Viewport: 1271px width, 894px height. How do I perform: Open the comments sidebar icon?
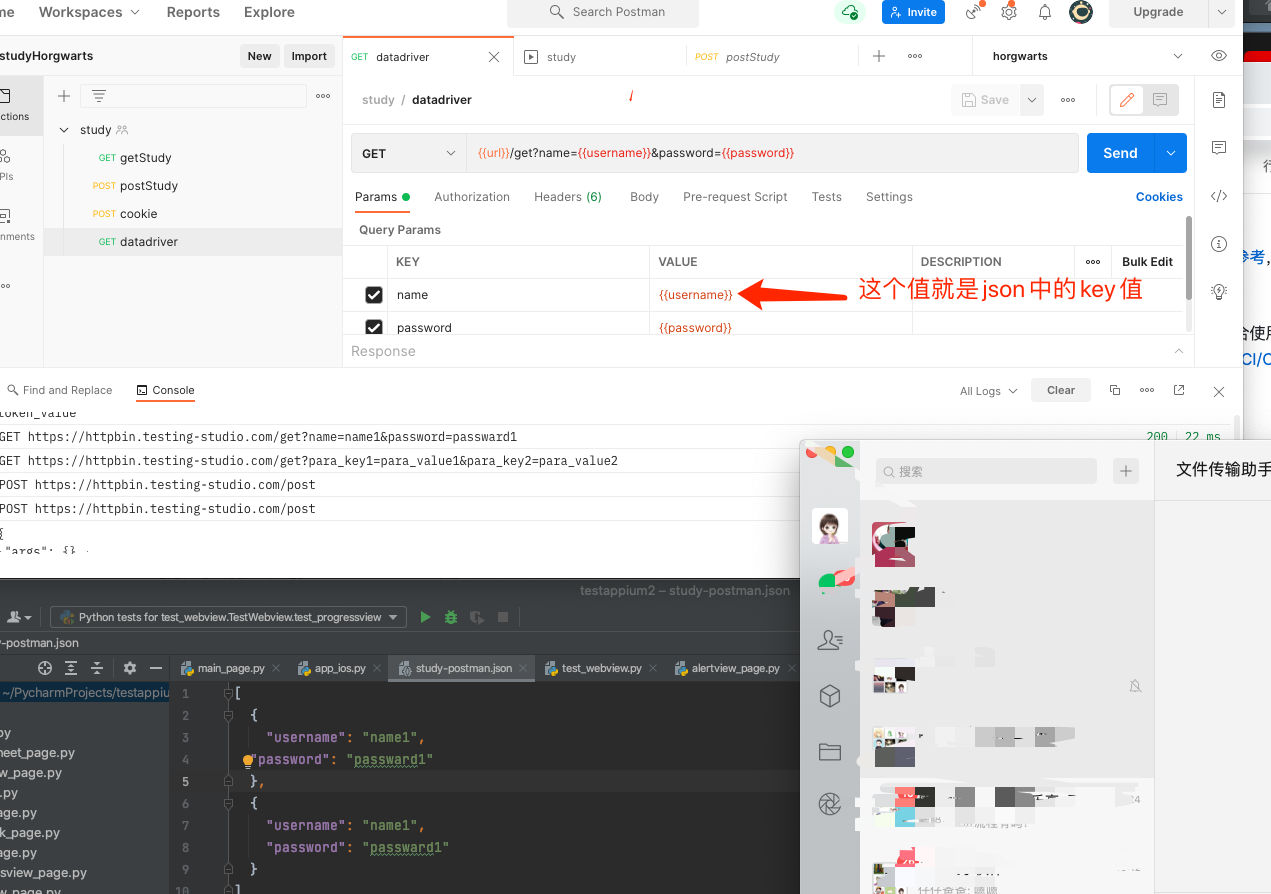(x=1219, y=148)
